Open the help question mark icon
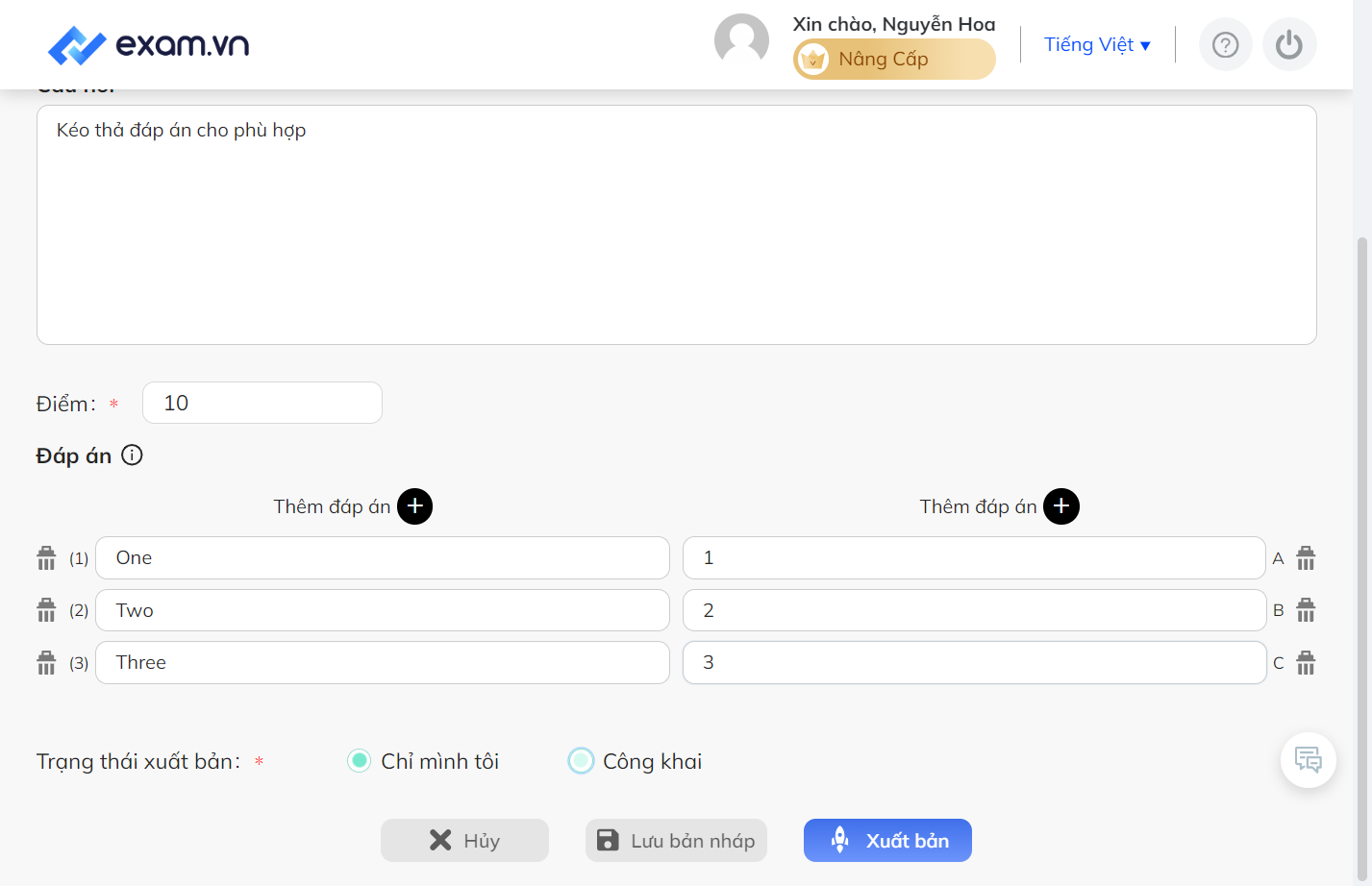The image size is (1372, 886). click(x=1226, y=44)
